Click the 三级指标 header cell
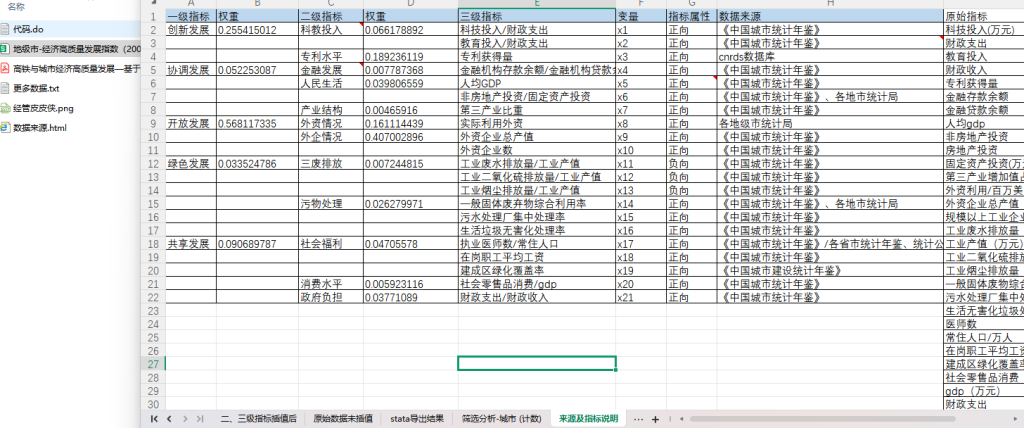This screenshot has height=428, width=1024. (x=537, y=16)
